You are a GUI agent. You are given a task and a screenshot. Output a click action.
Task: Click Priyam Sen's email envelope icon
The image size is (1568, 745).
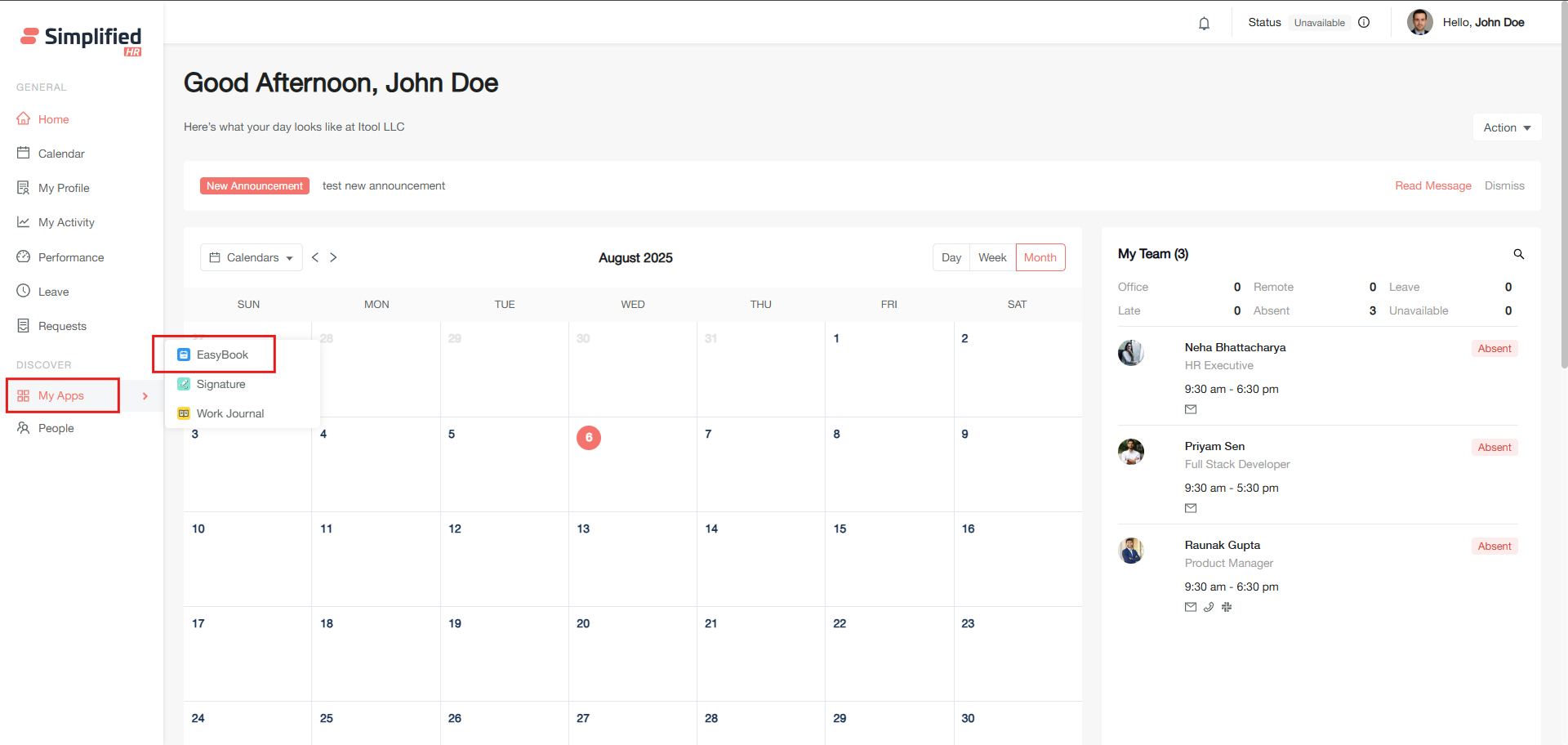pyautogui.click(x=1191, y=508)
